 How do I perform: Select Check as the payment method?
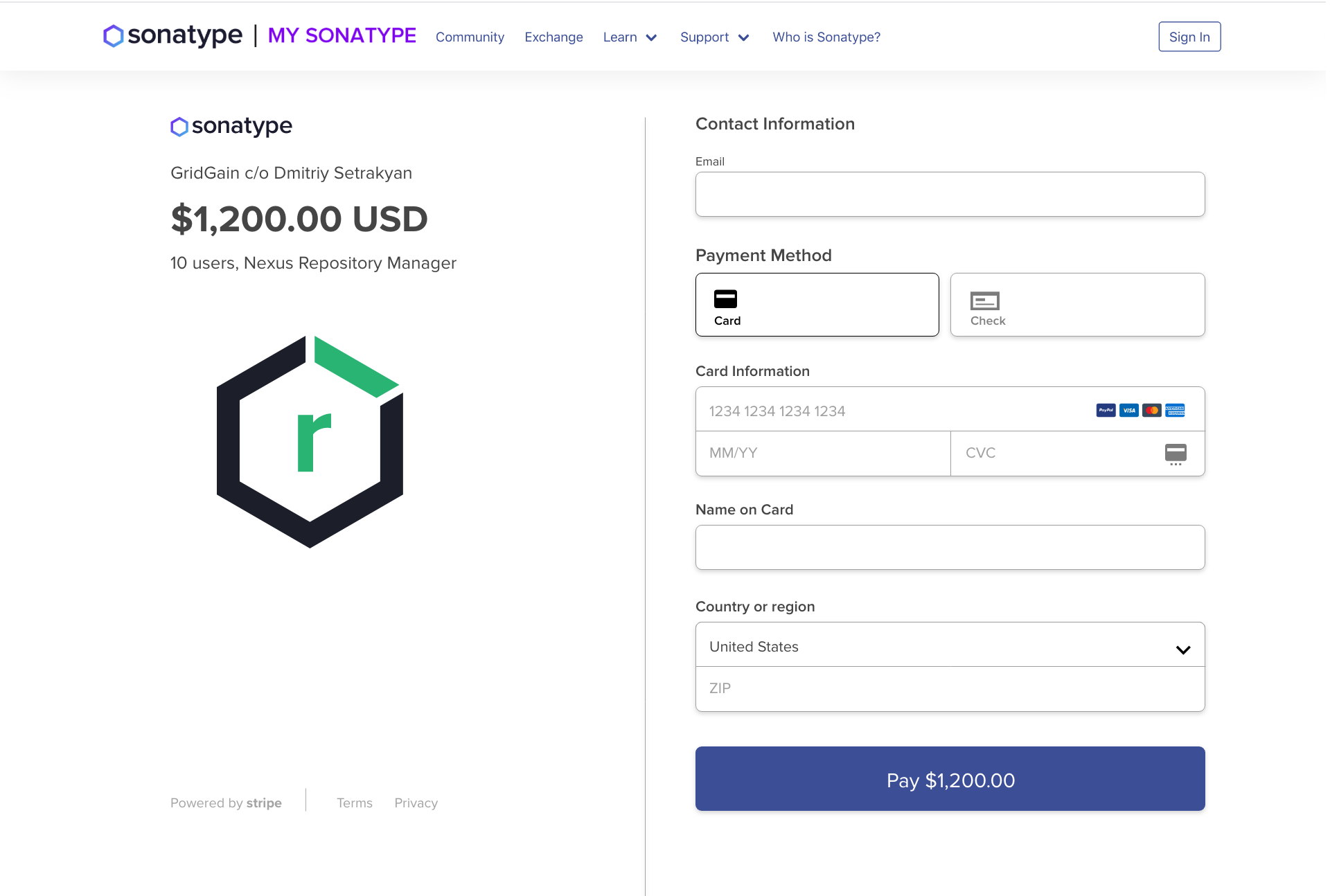coord(1078,305)
